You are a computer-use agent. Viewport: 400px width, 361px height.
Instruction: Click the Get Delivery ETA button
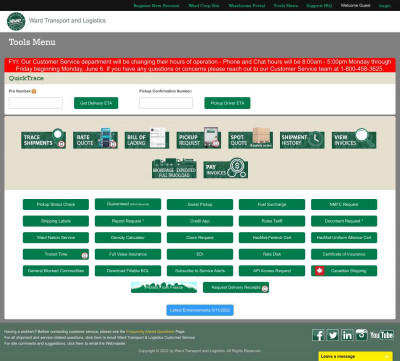96,103
